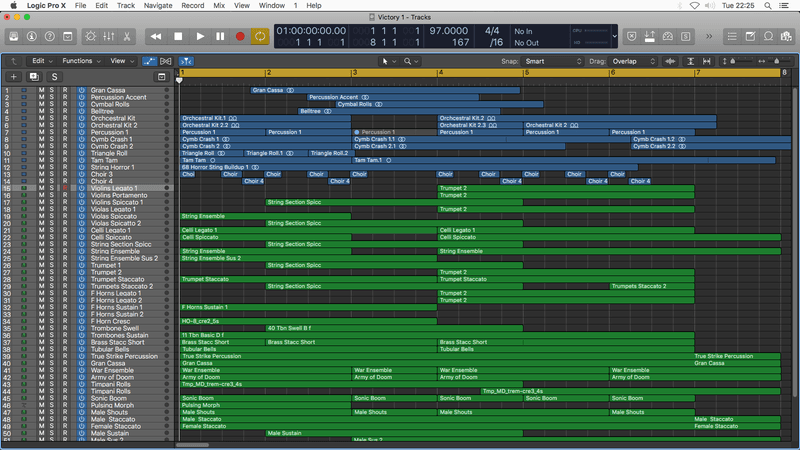This screenshot has height=450, width=800.
Task: Open the File menu
Action: (x=81, y=6)
